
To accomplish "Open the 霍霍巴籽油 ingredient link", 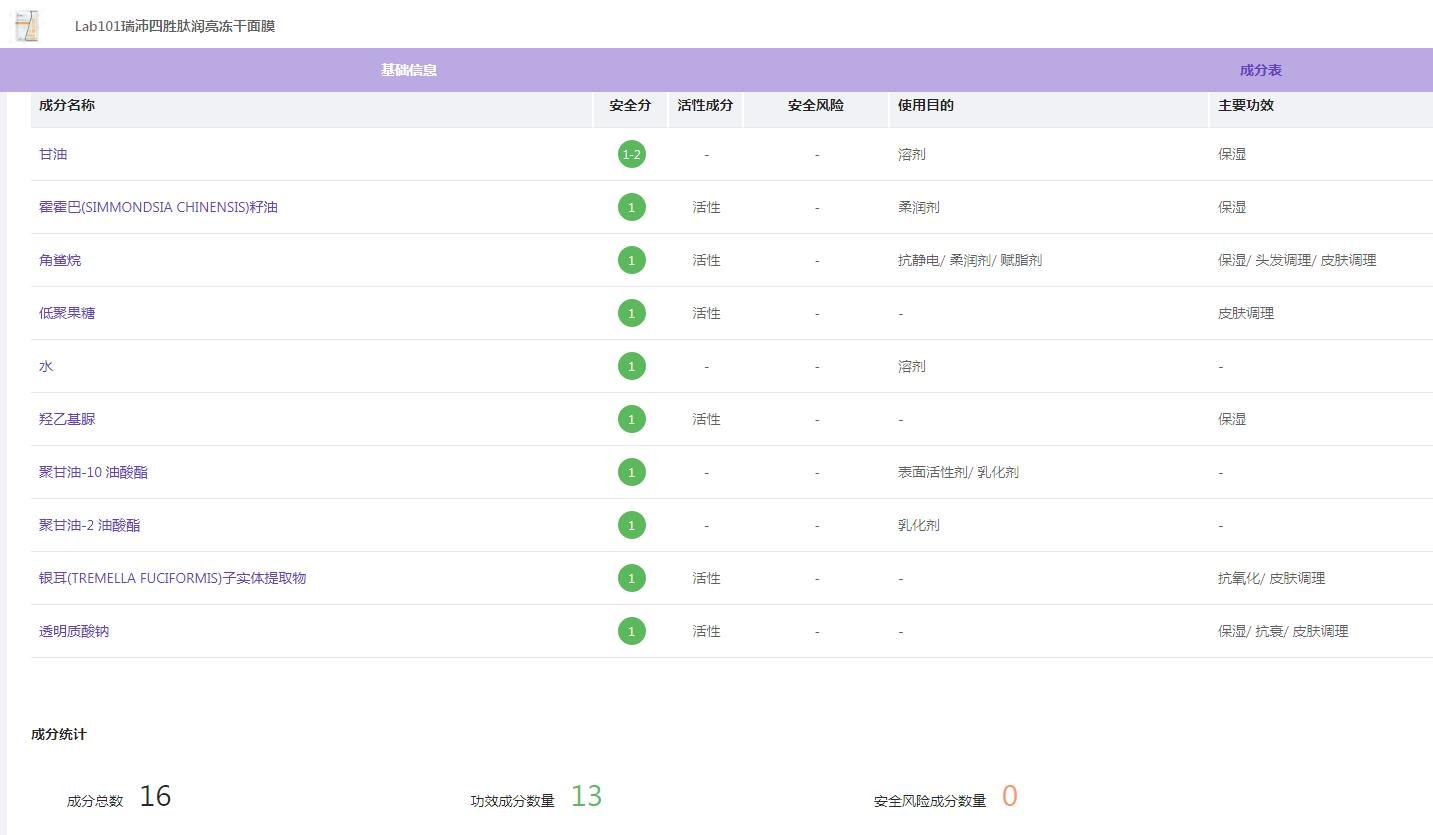I will coord(158,207).
